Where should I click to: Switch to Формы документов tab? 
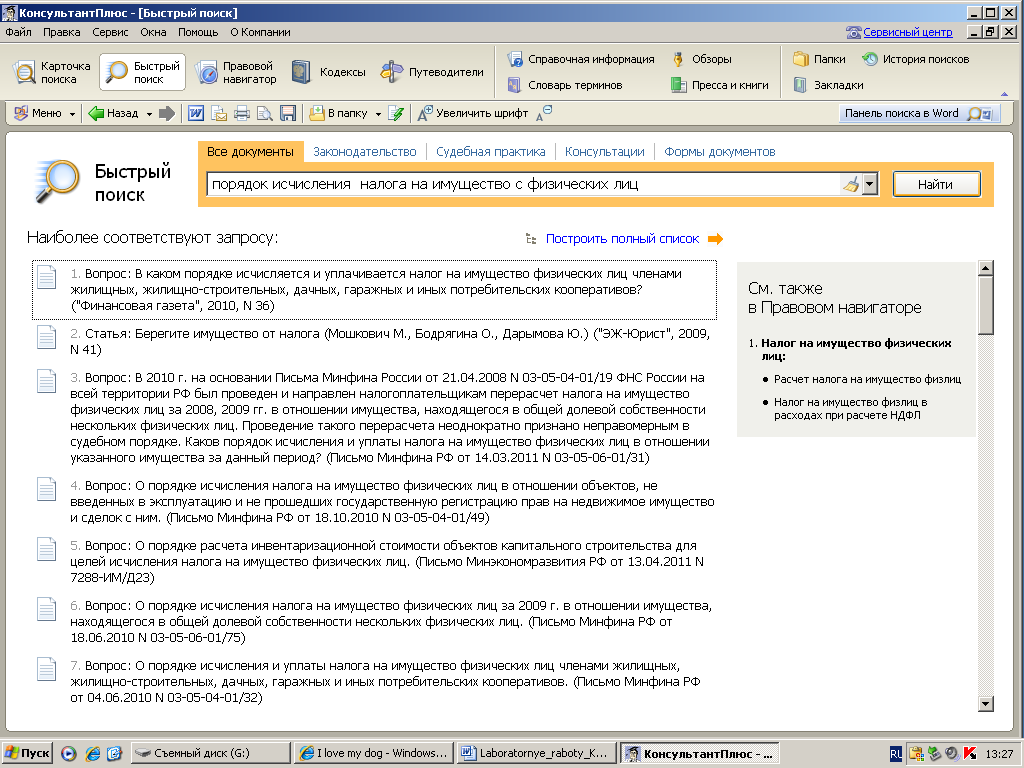(x=720, y=152)
